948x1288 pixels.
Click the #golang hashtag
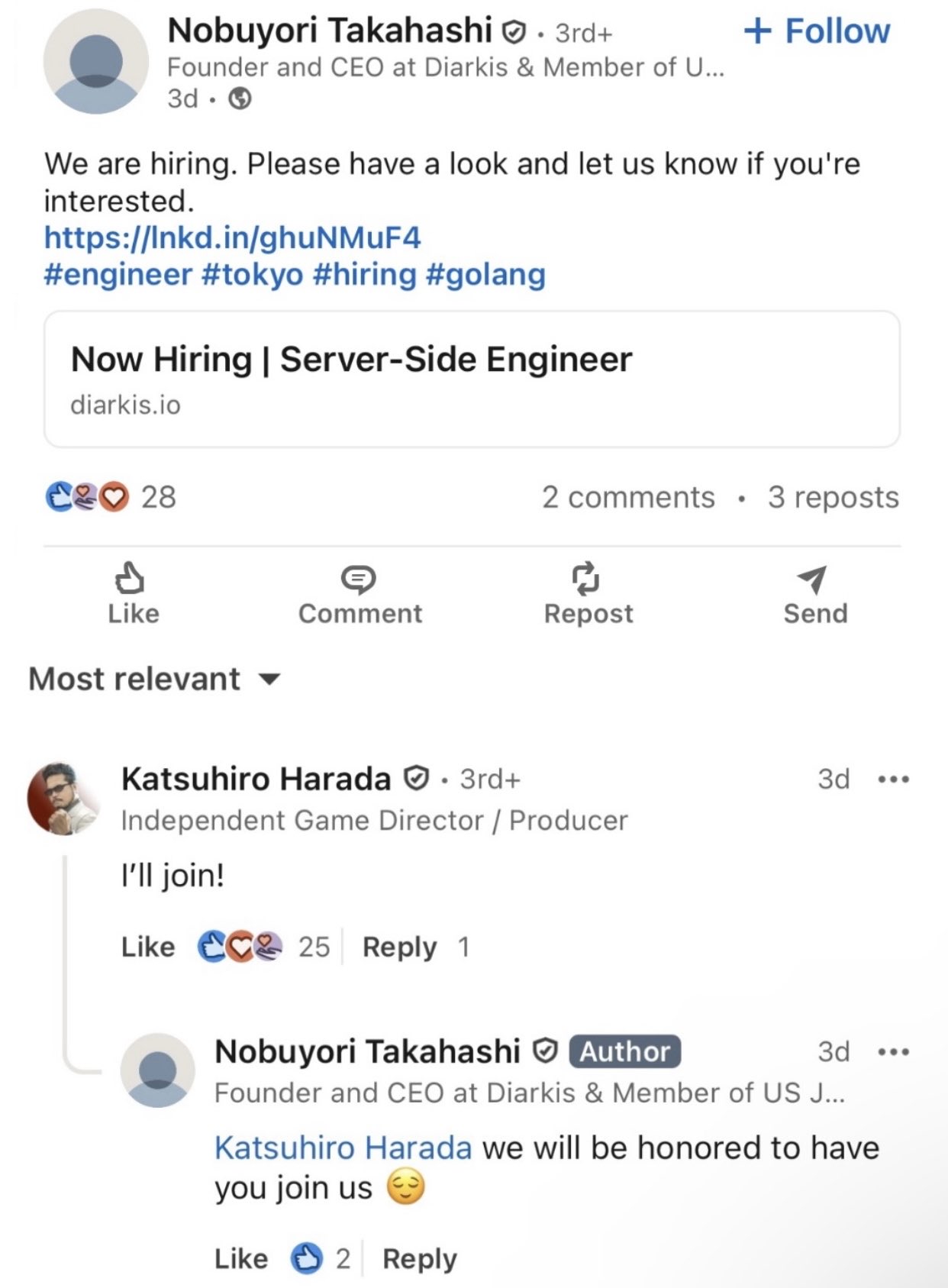485,274
